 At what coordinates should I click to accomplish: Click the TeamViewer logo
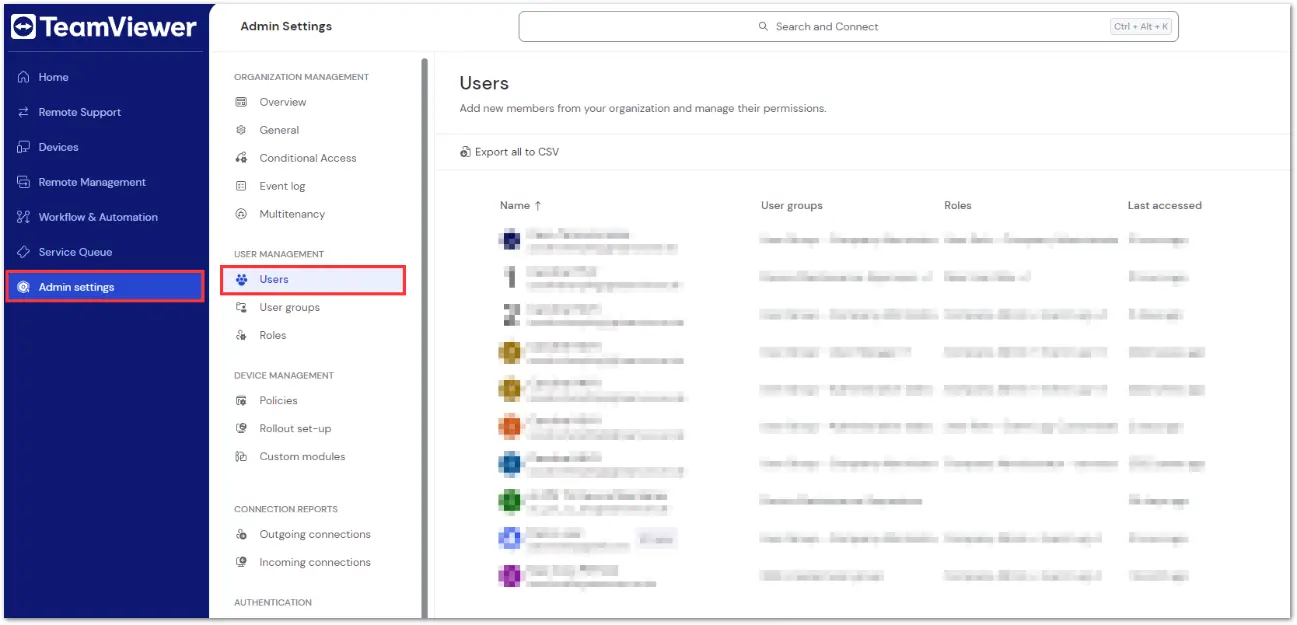tap(103, 27)
